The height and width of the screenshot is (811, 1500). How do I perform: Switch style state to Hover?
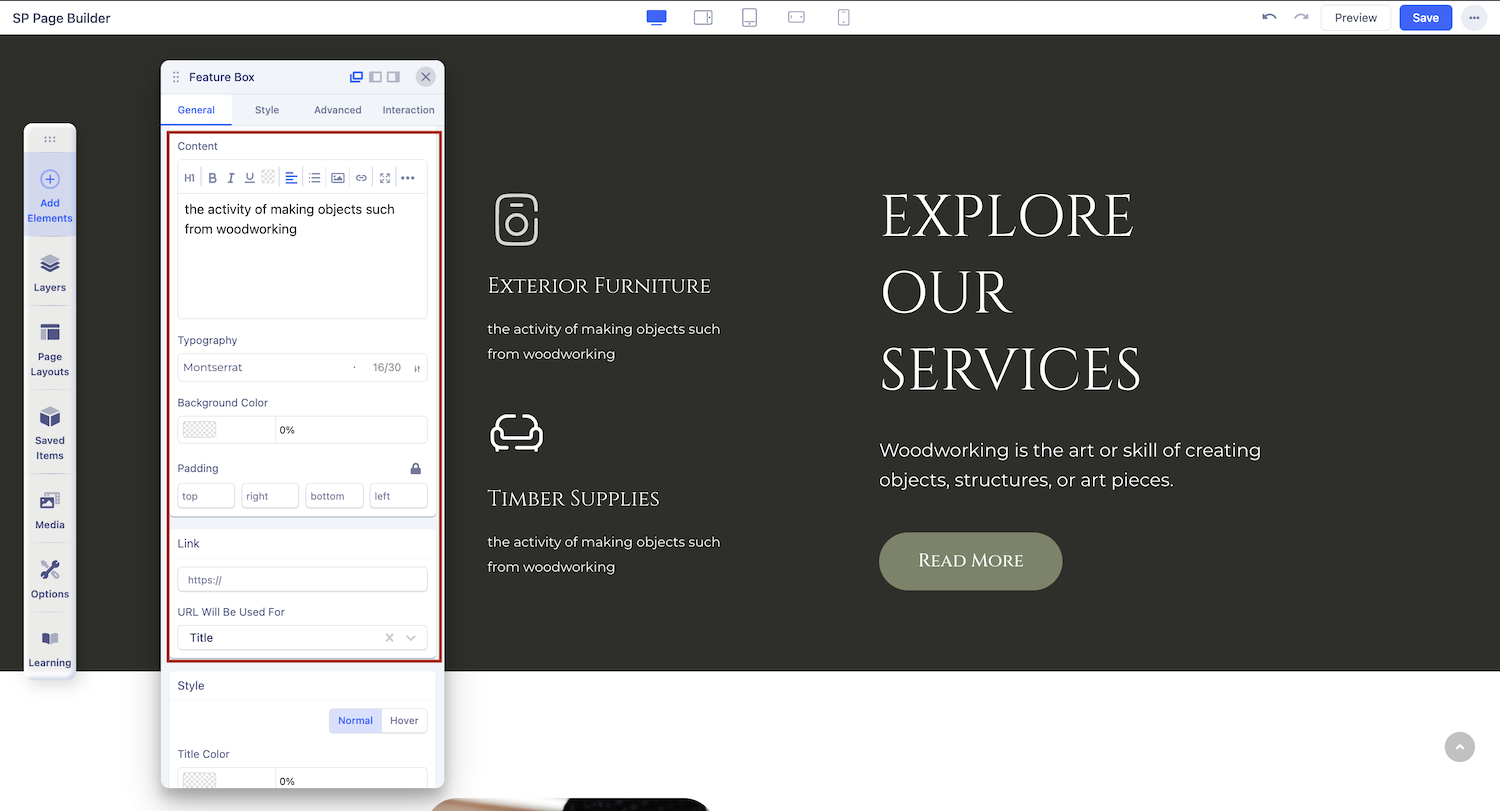click(404, 721)
